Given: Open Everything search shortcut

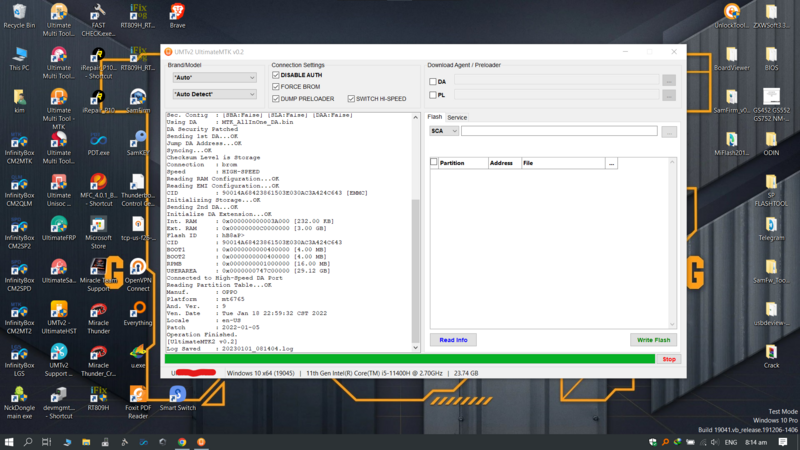Looking at the screenshot, I should pyautogui.click(x=138, y=314).
